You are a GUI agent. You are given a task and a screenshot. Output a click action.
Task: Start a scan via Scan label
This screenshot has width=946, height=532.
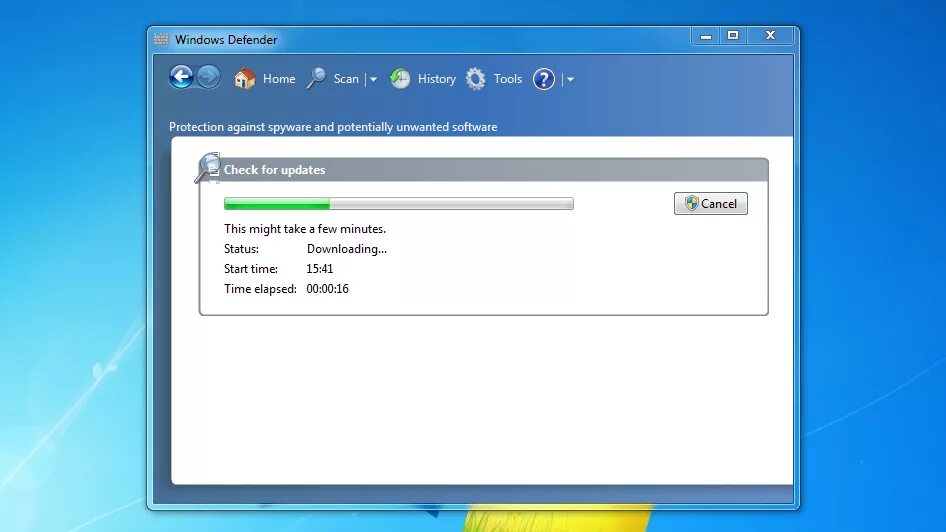tap(346, 79)
